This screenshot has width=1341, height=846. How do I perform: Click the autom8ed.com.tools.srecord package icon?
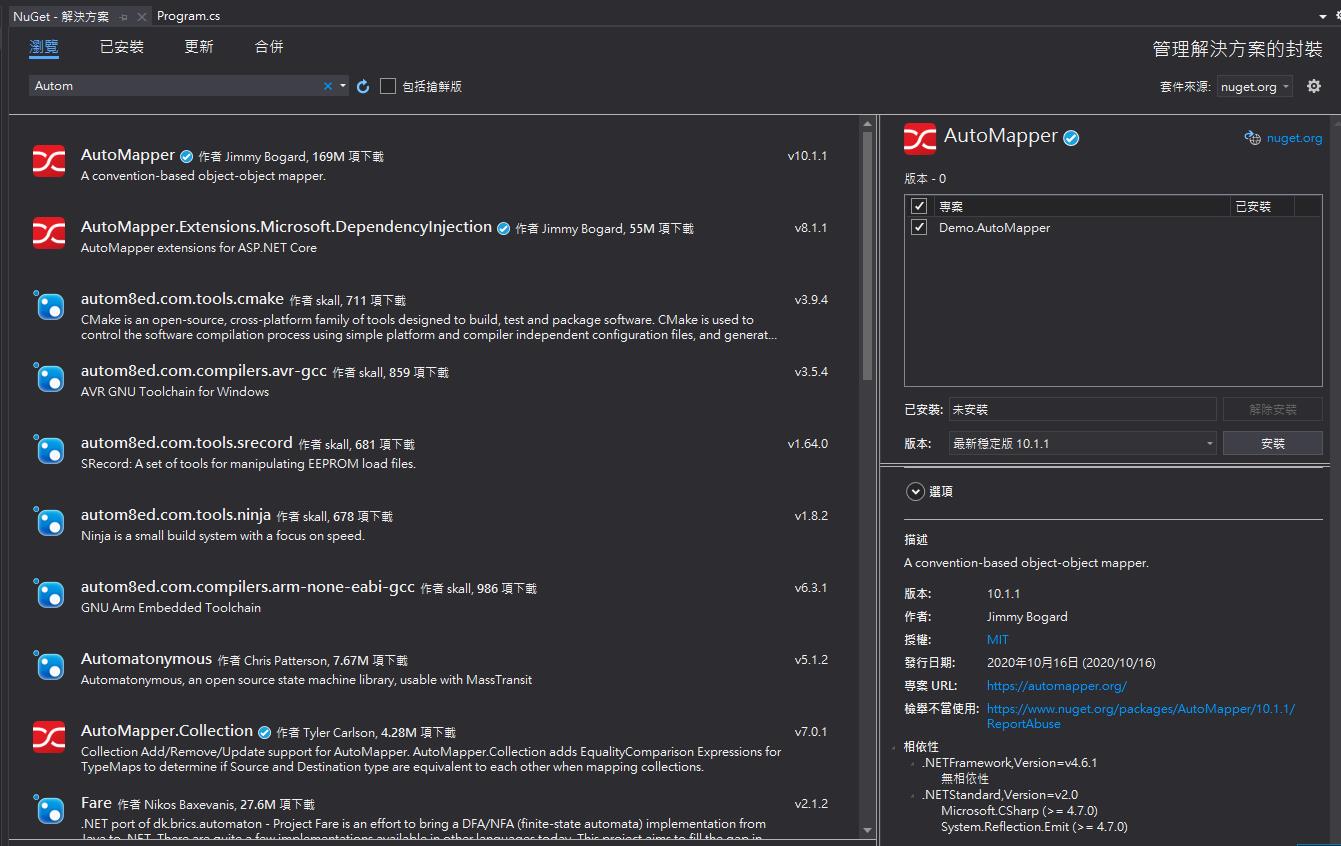[x=49, y=449]
